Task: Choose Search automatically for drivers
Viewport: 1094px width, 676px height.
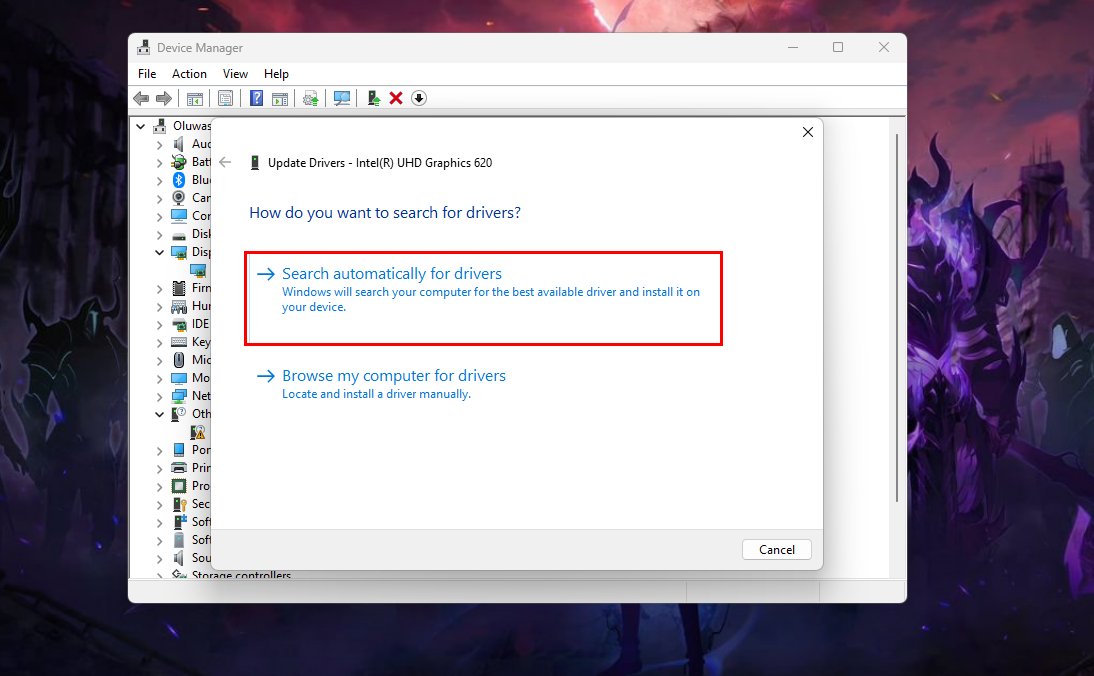Action: 392,274
